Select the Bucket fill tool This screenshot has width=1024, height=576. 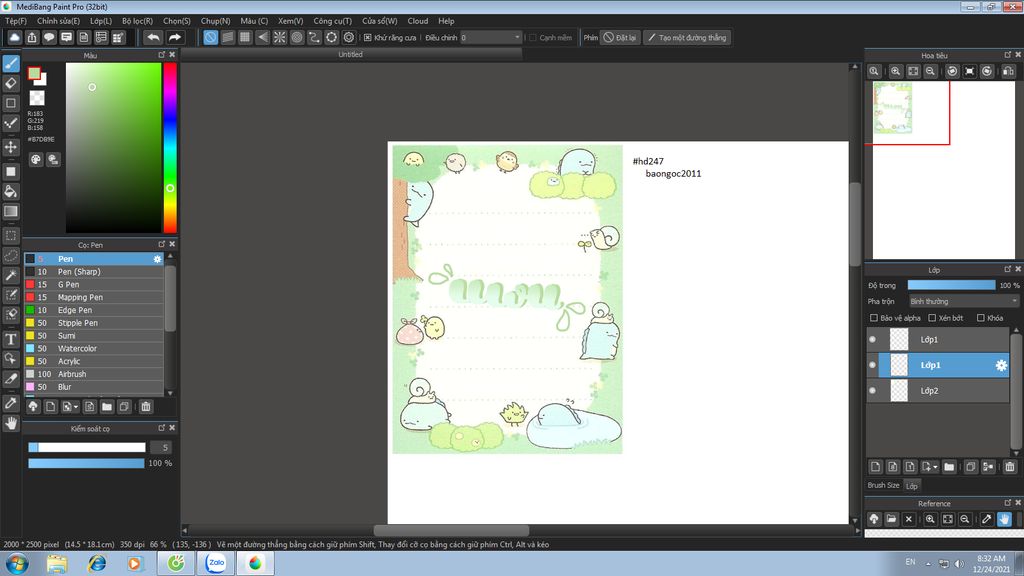[x=11, y=191]
